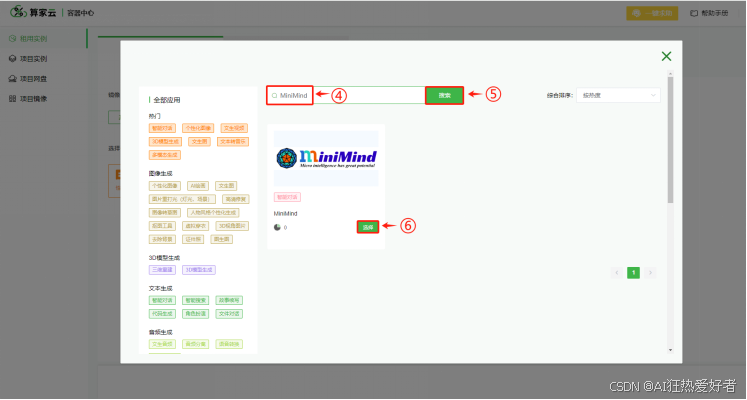747x400 pixels.
Task: Filter by 故事续写 tag
Action: pos(229,300)
